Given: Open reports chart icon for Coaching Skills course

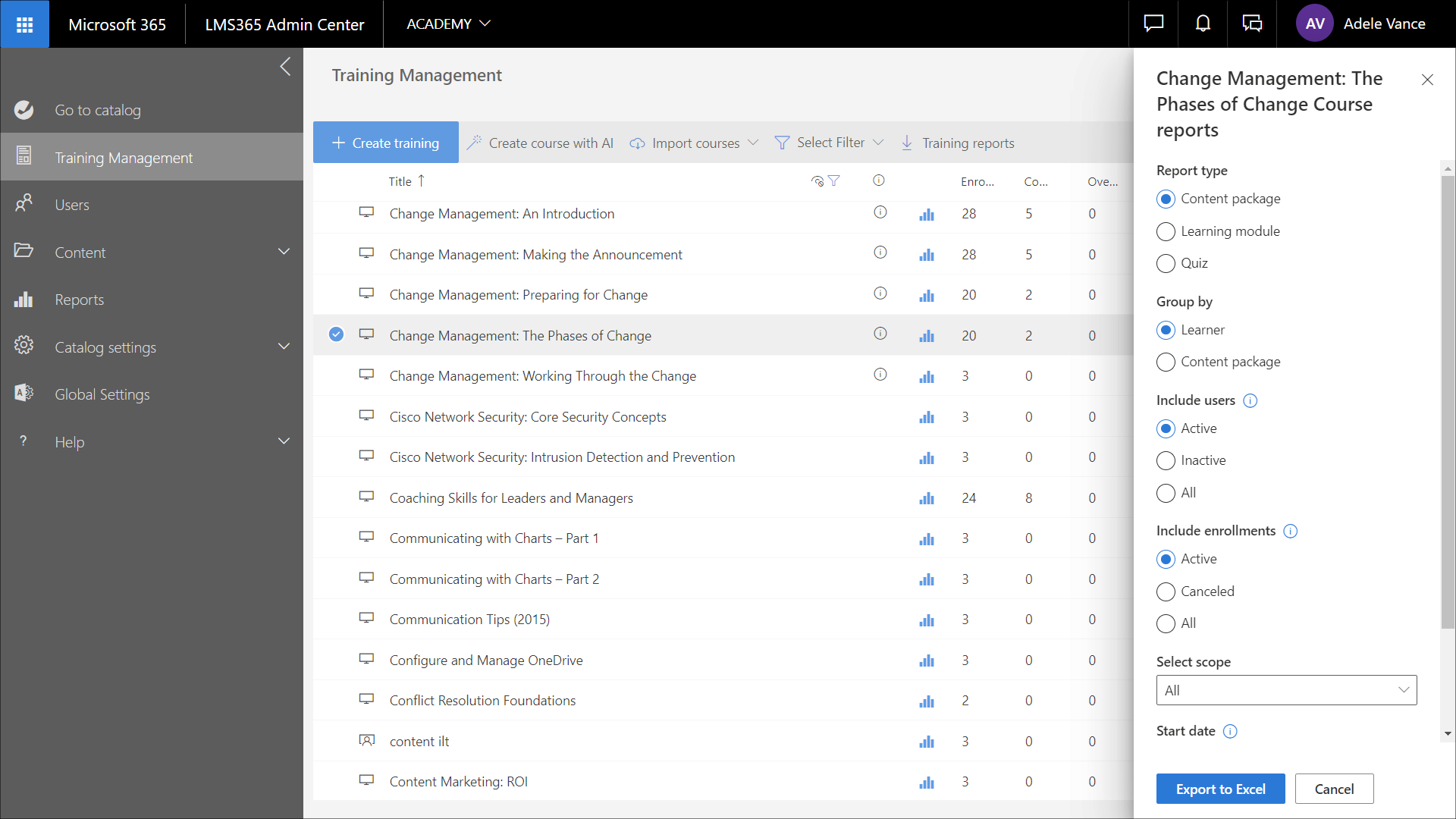Looking at the screenshot, I should pos(926,498).
